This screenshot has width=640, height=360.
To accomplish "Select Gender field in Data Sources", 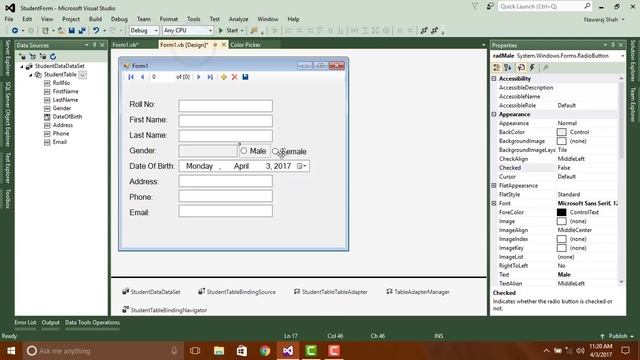I will coord(62,108).
